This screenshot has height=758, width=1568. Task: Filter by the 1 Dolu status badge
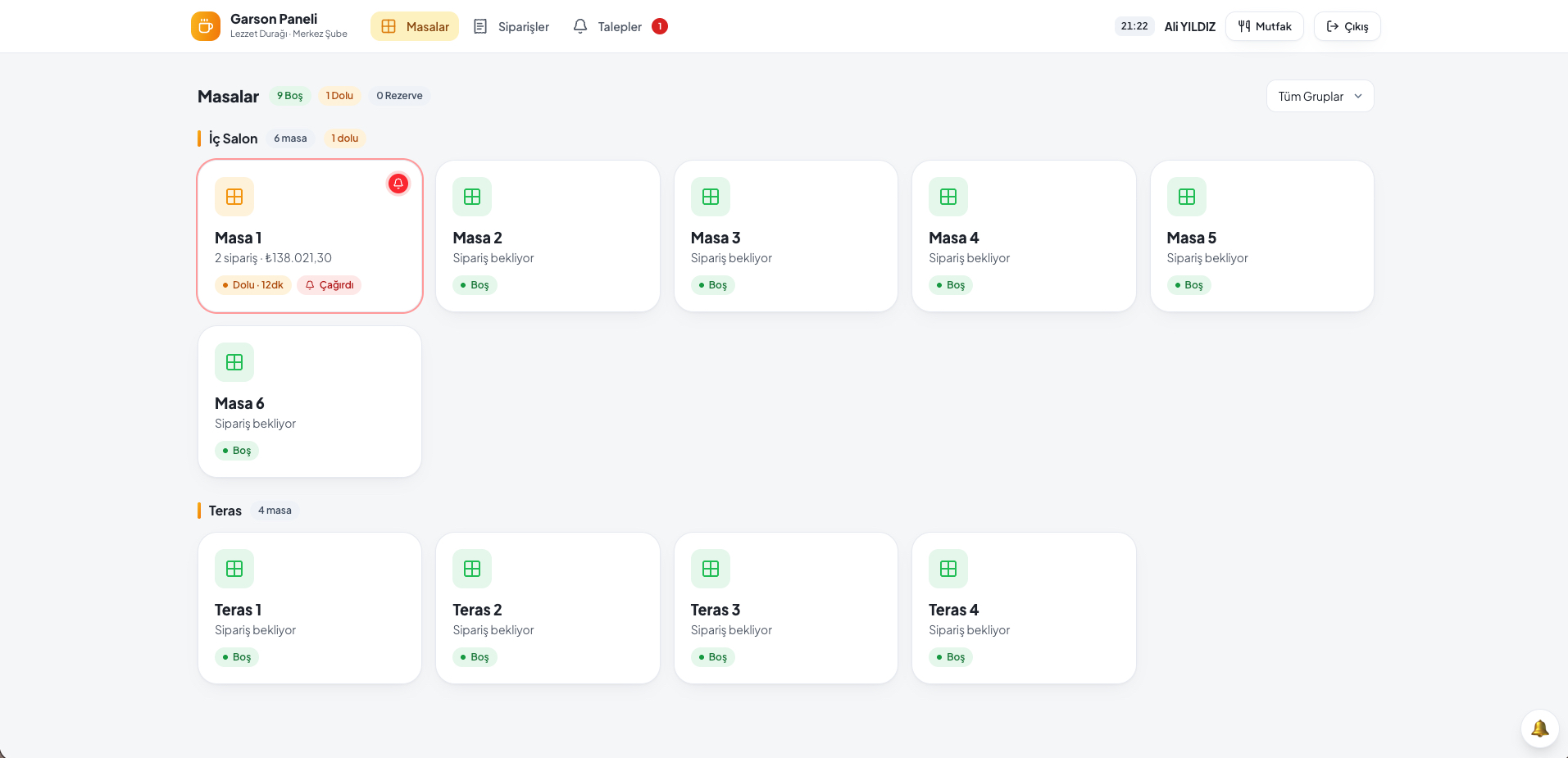click(339, 96)
